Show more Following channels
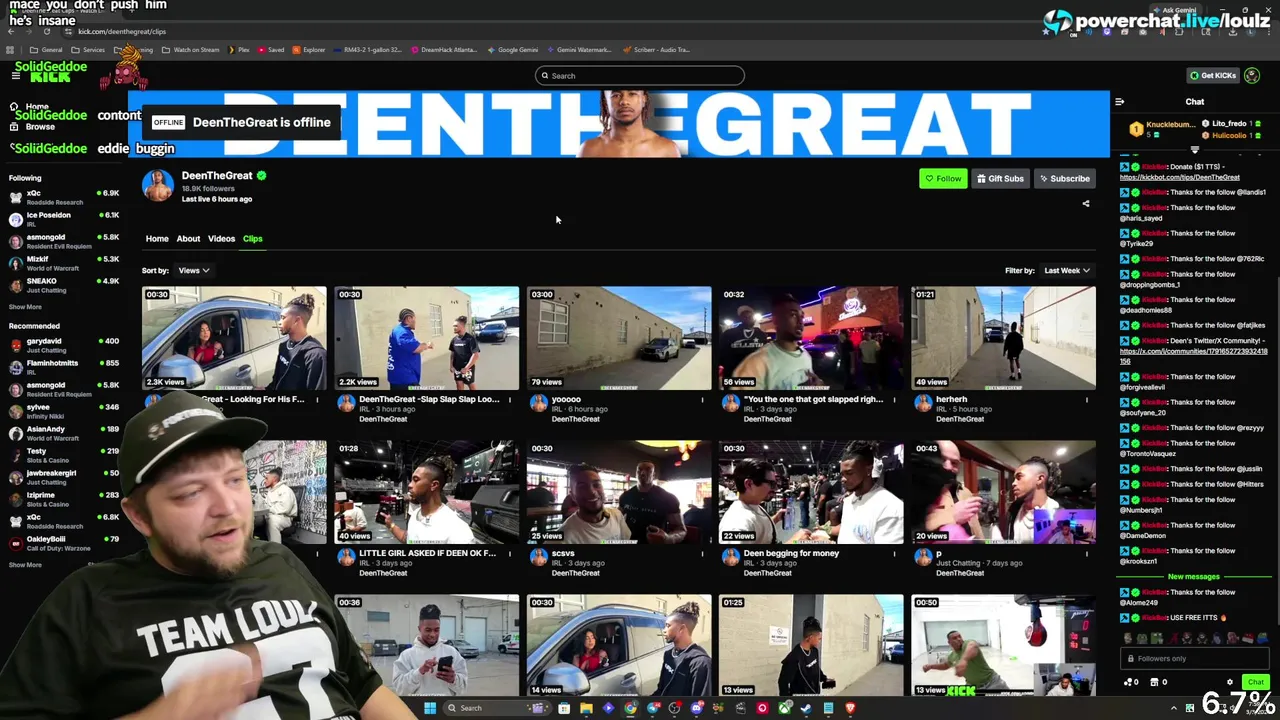Screen dimensions: 1280x720 (x=25, y=307)
